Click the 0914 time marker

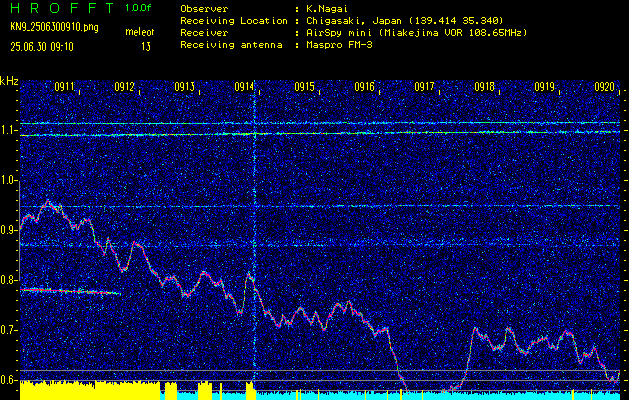coord(244,87)
